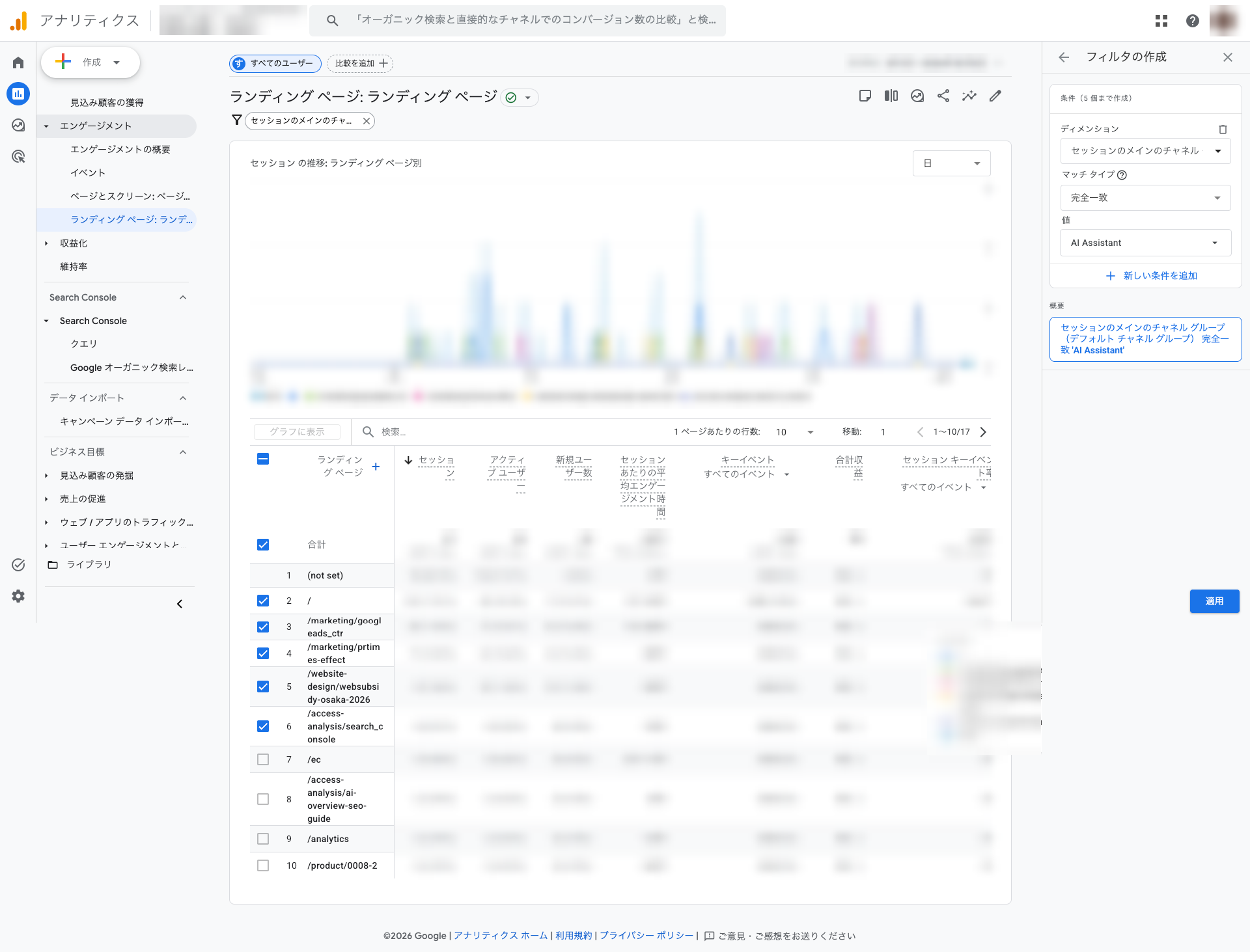This screenshot has height=952, width=1250.
Task: Open the セッションのメインのチャネル dimension dropdown
Action: point(1145,151)
